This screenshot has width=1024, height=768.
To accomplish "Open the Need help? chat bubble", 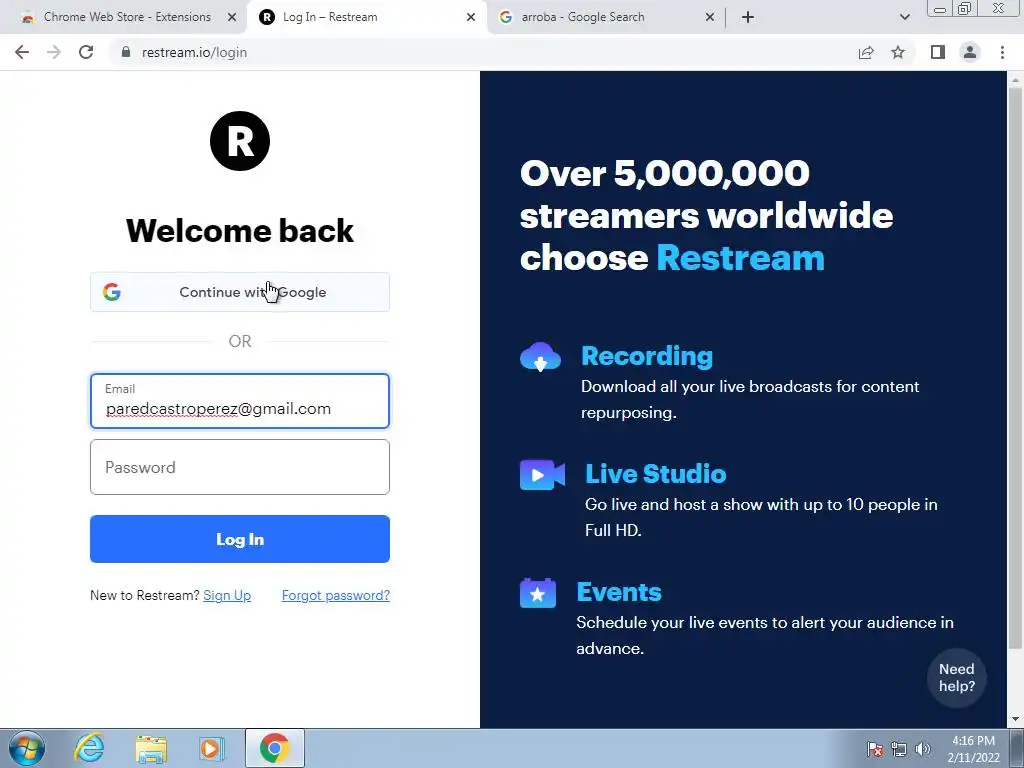I will [957, 677].
